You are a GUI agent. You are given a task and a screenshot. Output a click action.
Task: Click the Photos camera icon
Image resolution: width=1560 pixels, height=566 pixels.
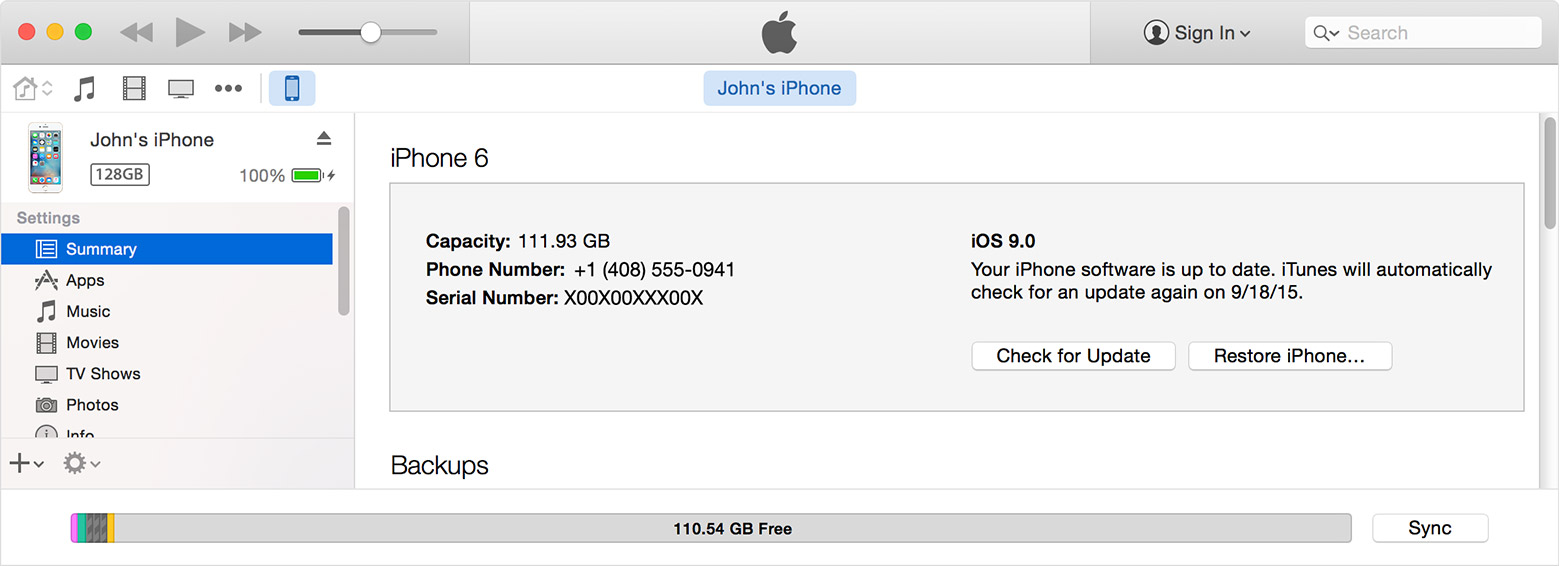coord(46,405)
